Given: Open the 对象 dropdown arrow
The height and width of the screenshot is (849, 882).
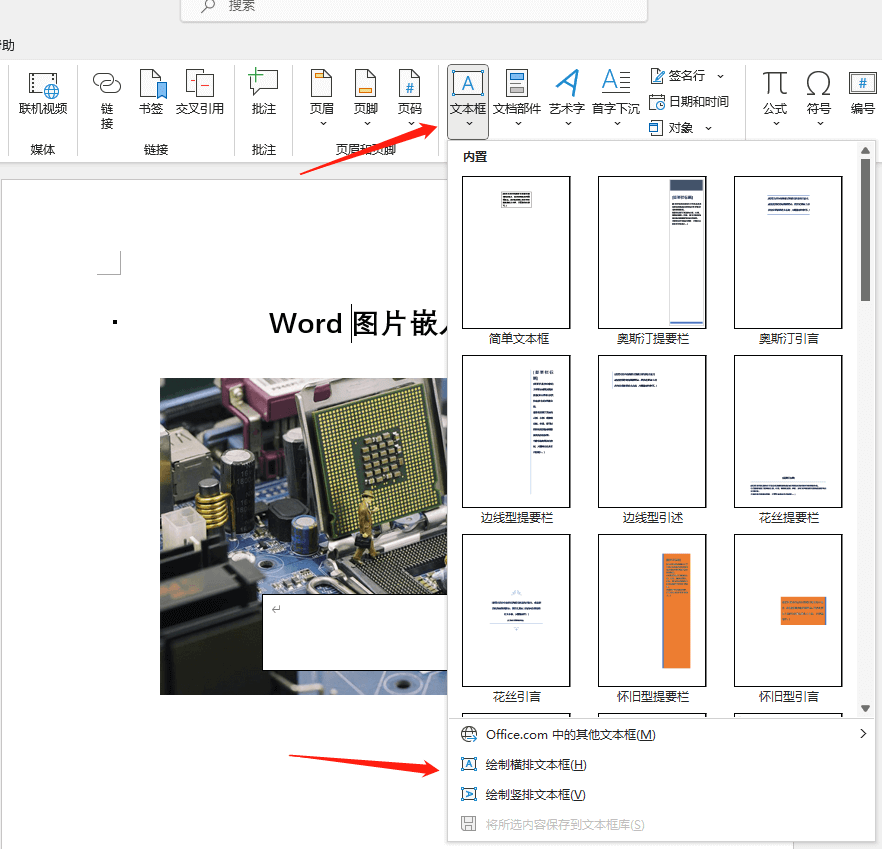Looking at the screenshot, I should 707,128.
